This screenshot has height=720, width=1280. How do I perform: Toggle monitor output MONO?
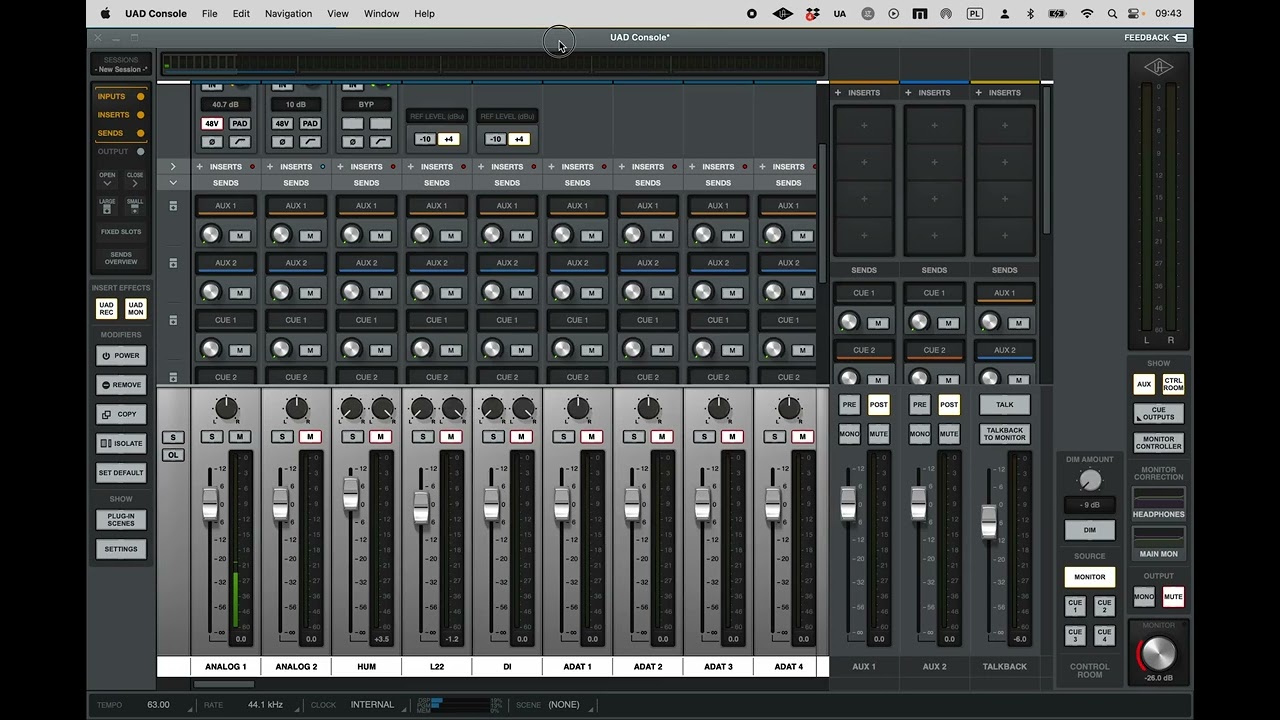click(1144, 597)
